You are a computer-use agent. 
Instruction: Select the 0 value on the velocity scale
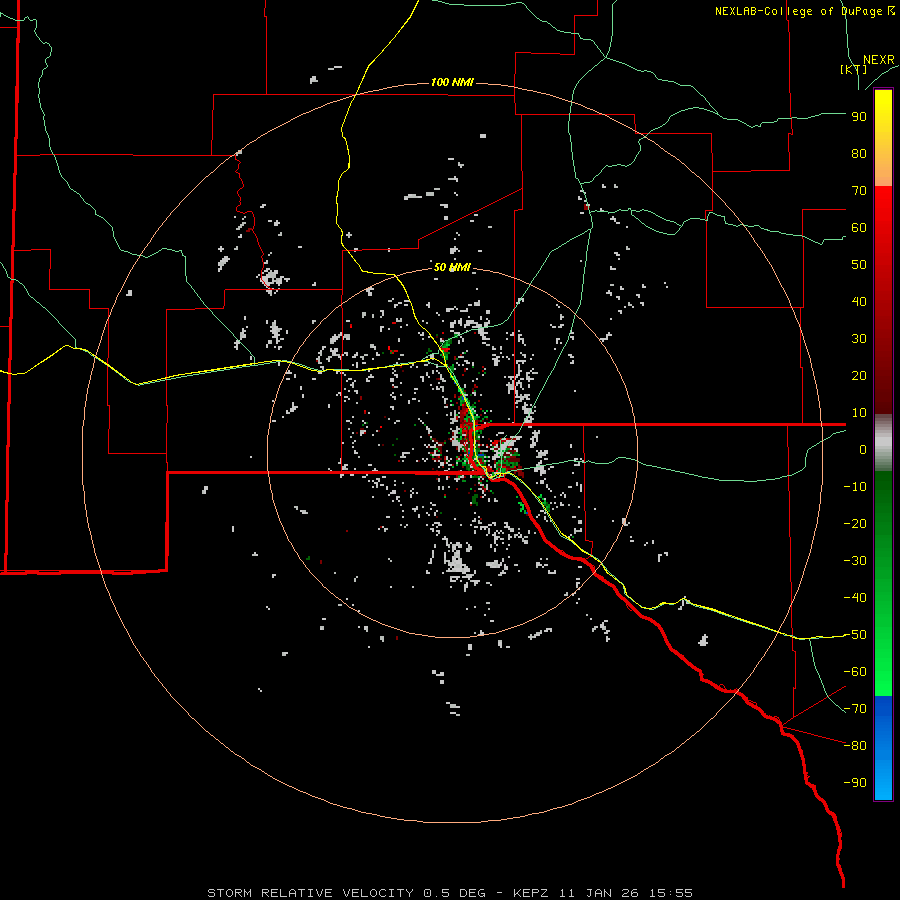tap(863, 450)
